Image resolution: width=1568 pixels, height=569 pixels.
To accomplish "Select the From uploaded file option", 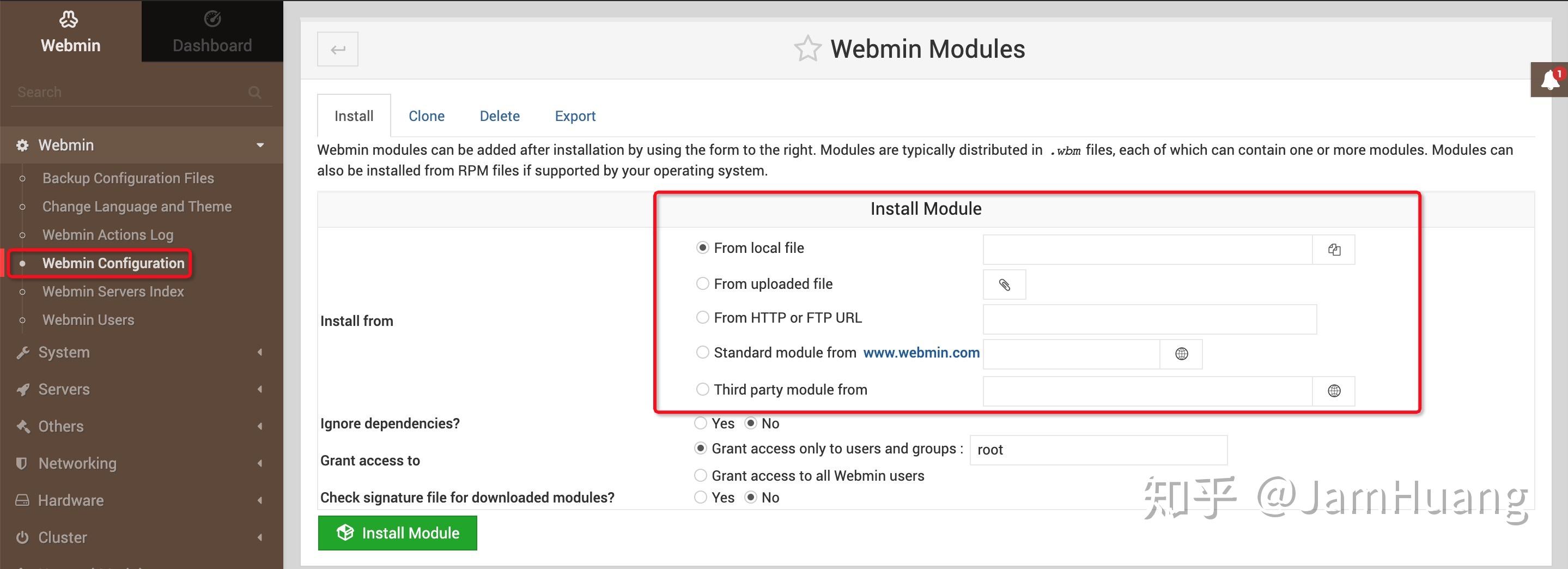I will tap(702, 283).
